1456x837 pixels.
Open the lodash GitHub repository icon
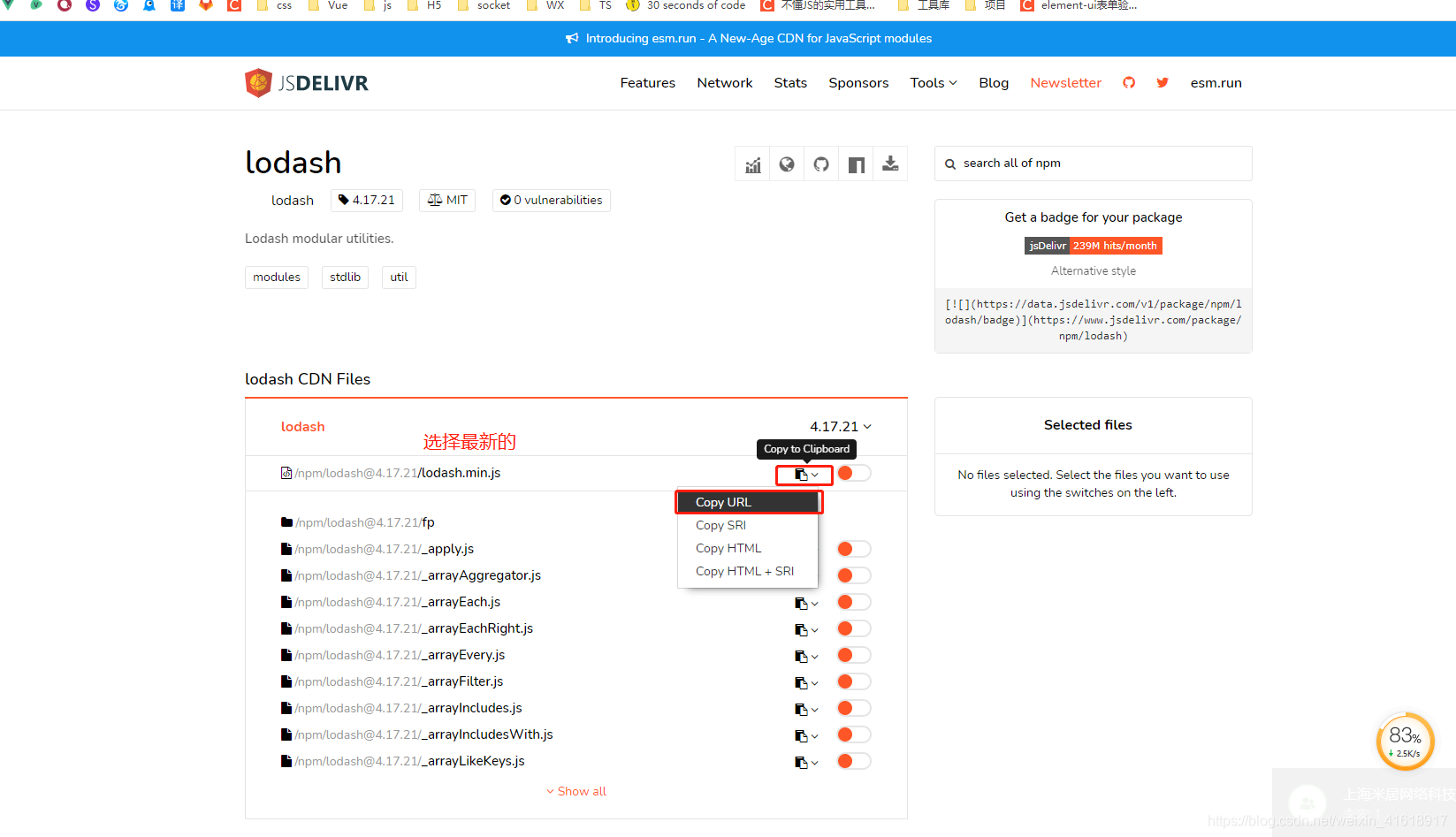821,164
